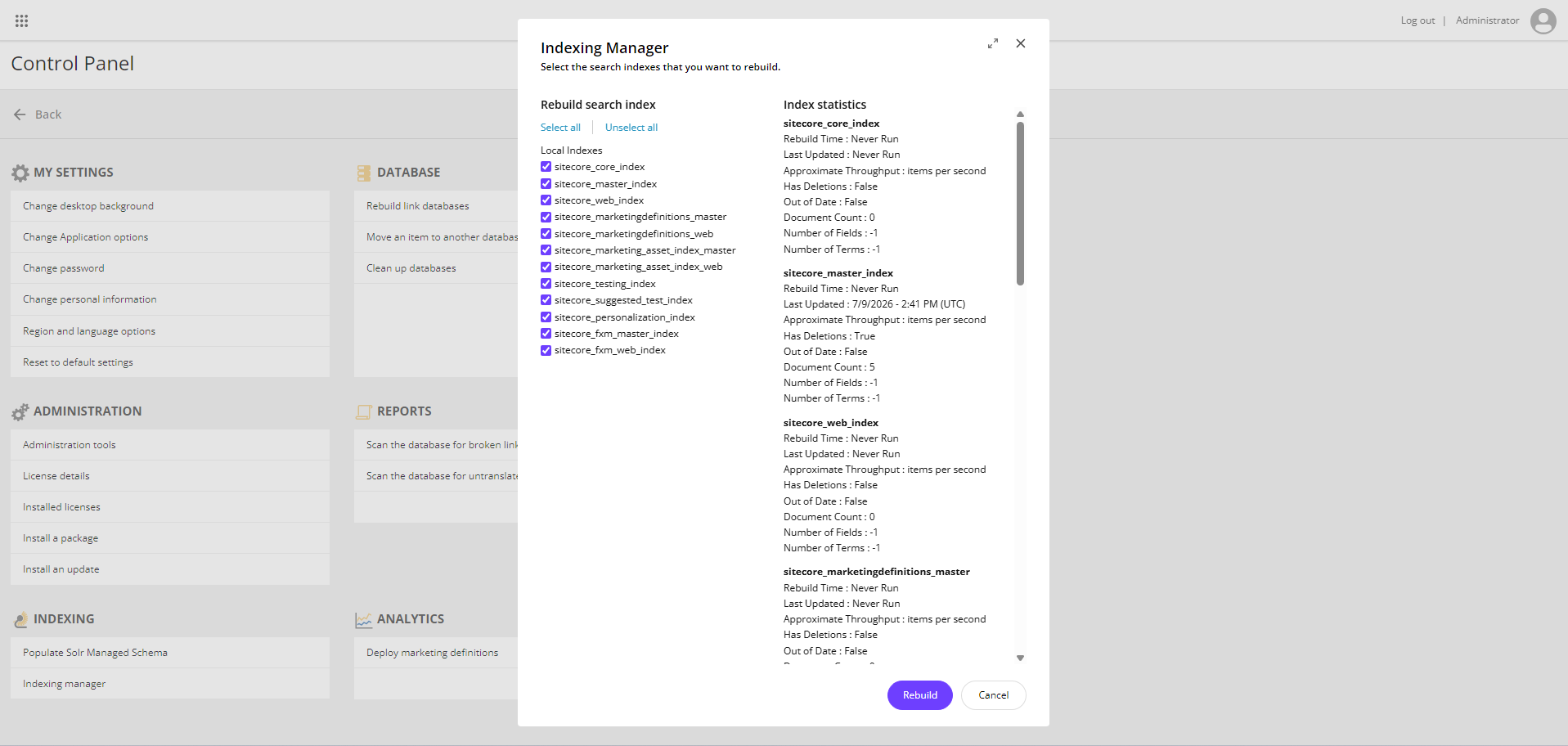Click Move an item to another database
This screenshot has height=746, width=1568.
pyautogui.click(x=436, y=237)
